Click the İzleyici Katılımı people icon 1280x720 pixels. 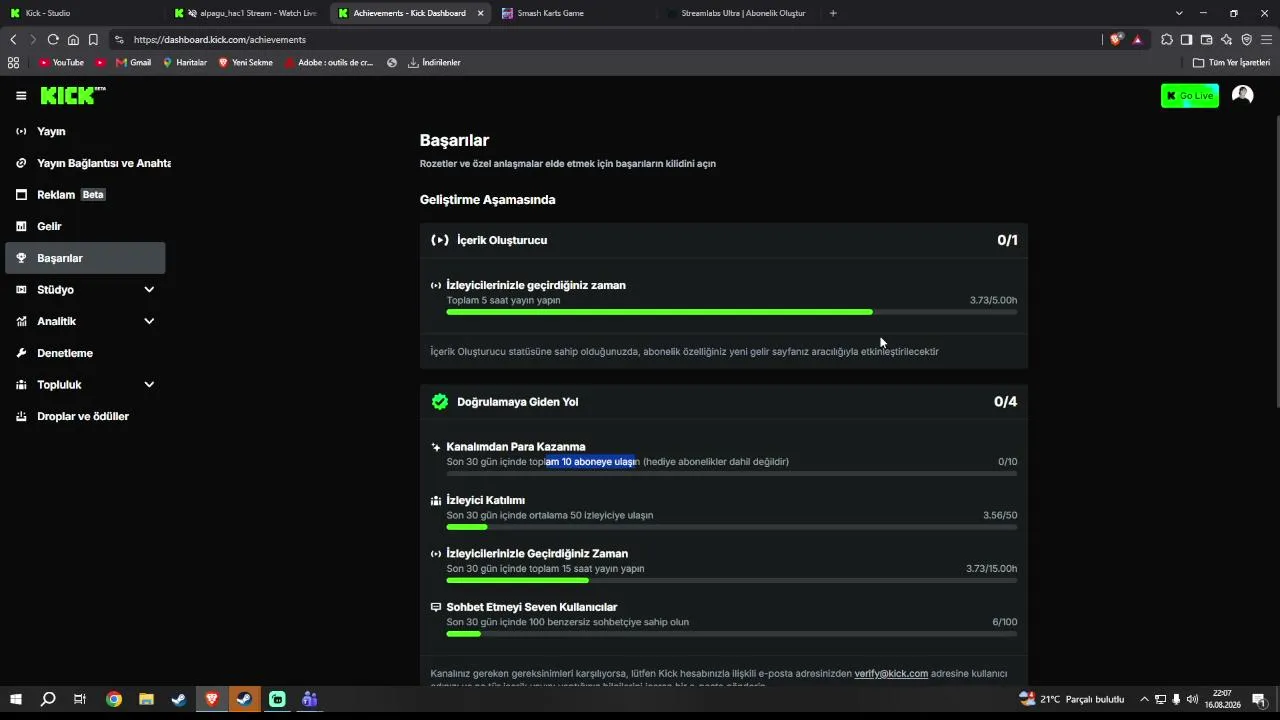436,500
